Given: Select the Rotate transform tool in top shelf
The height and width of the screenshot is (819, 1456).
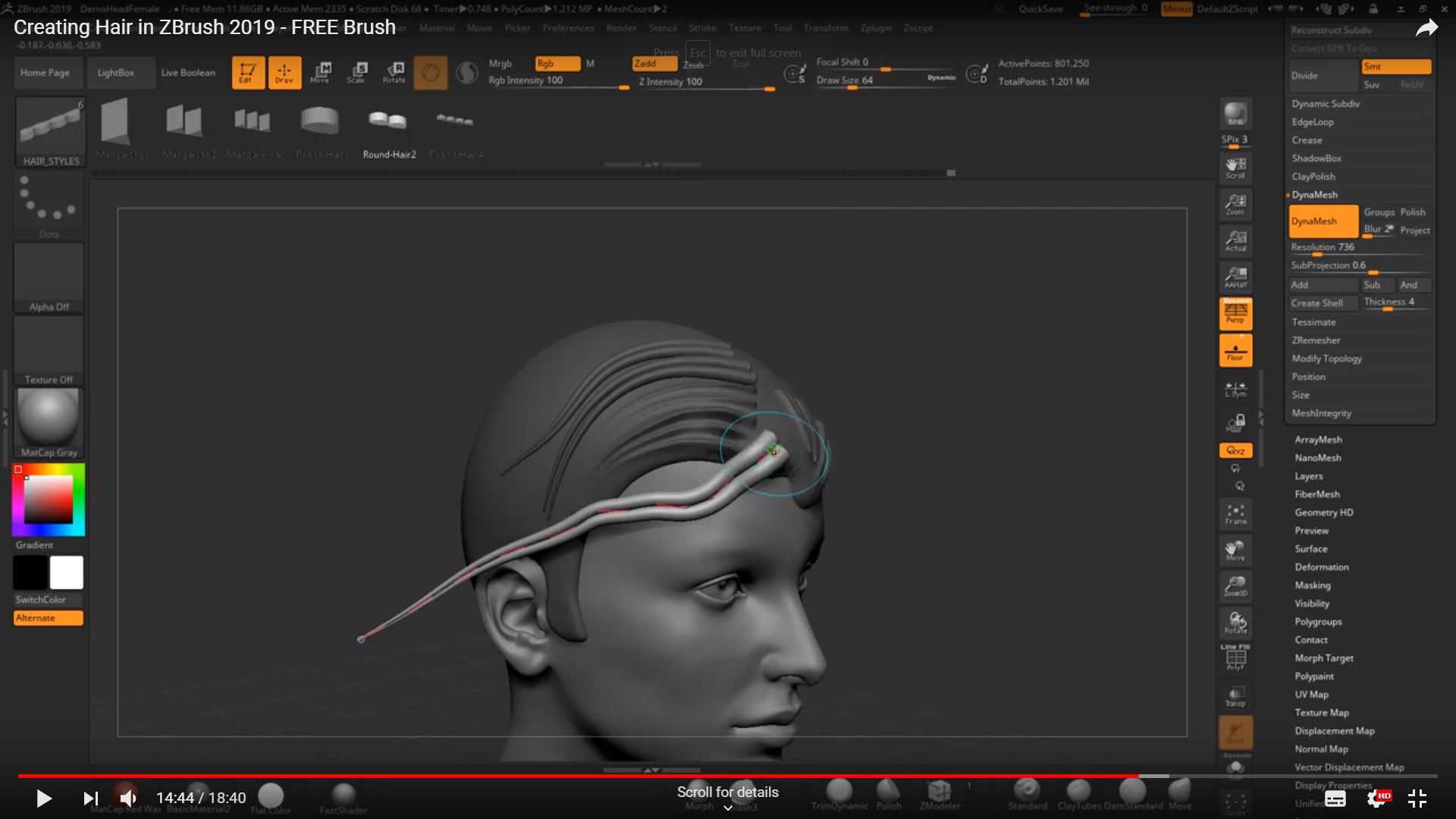Looking at the screenshot, I should pos(394,73).
